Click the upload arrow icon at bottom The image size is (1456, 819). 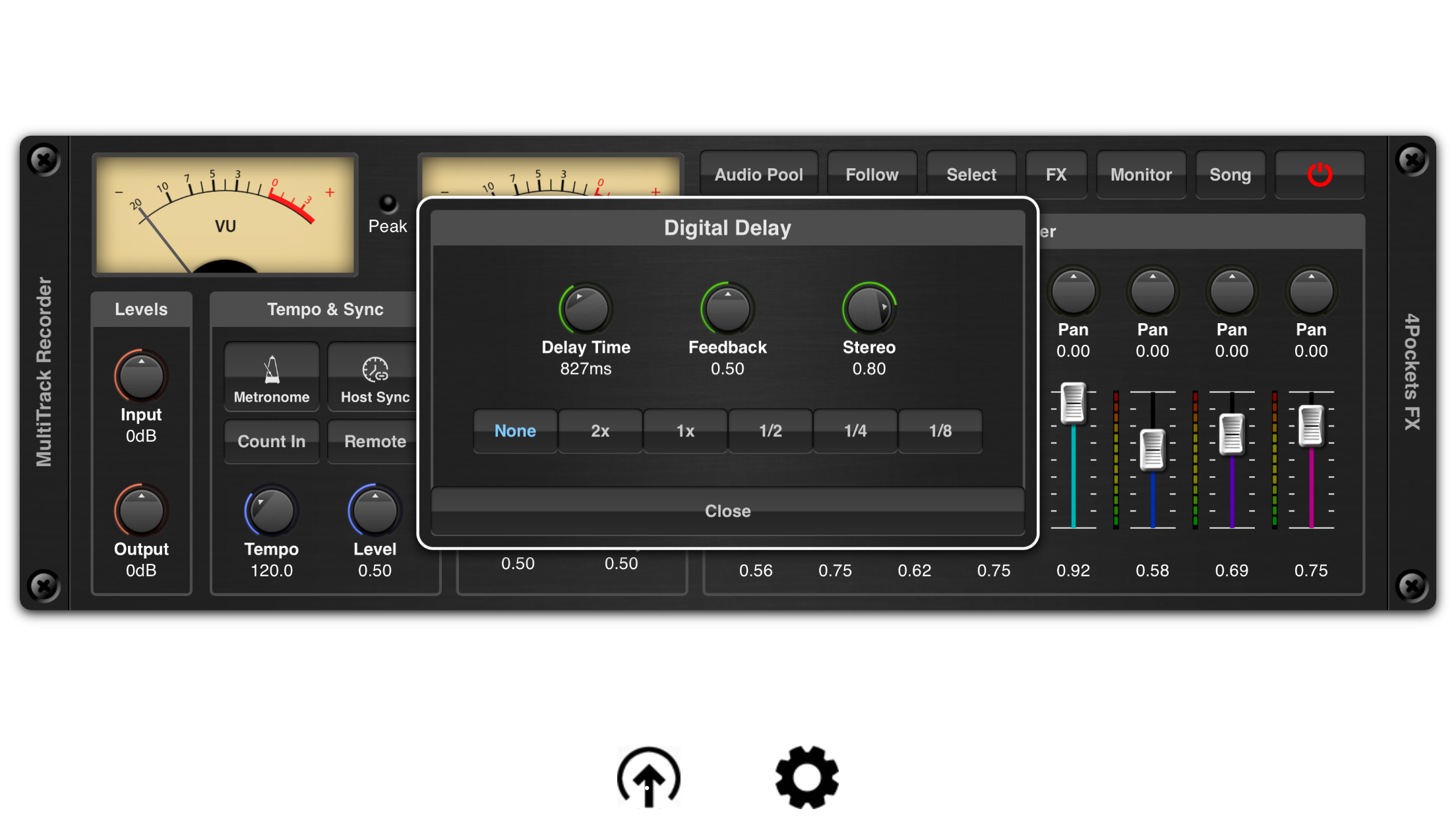[649, 777]
